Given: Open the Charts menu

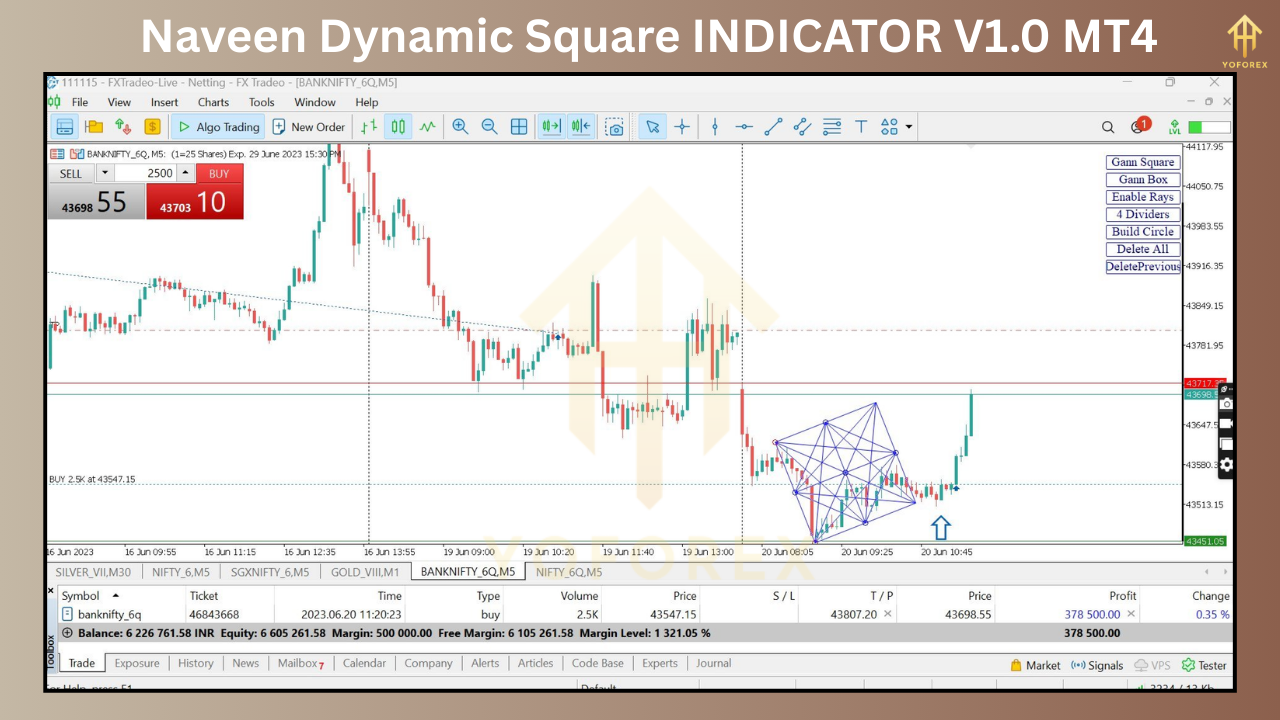Looking at the screenshot, I should (213, 102).
